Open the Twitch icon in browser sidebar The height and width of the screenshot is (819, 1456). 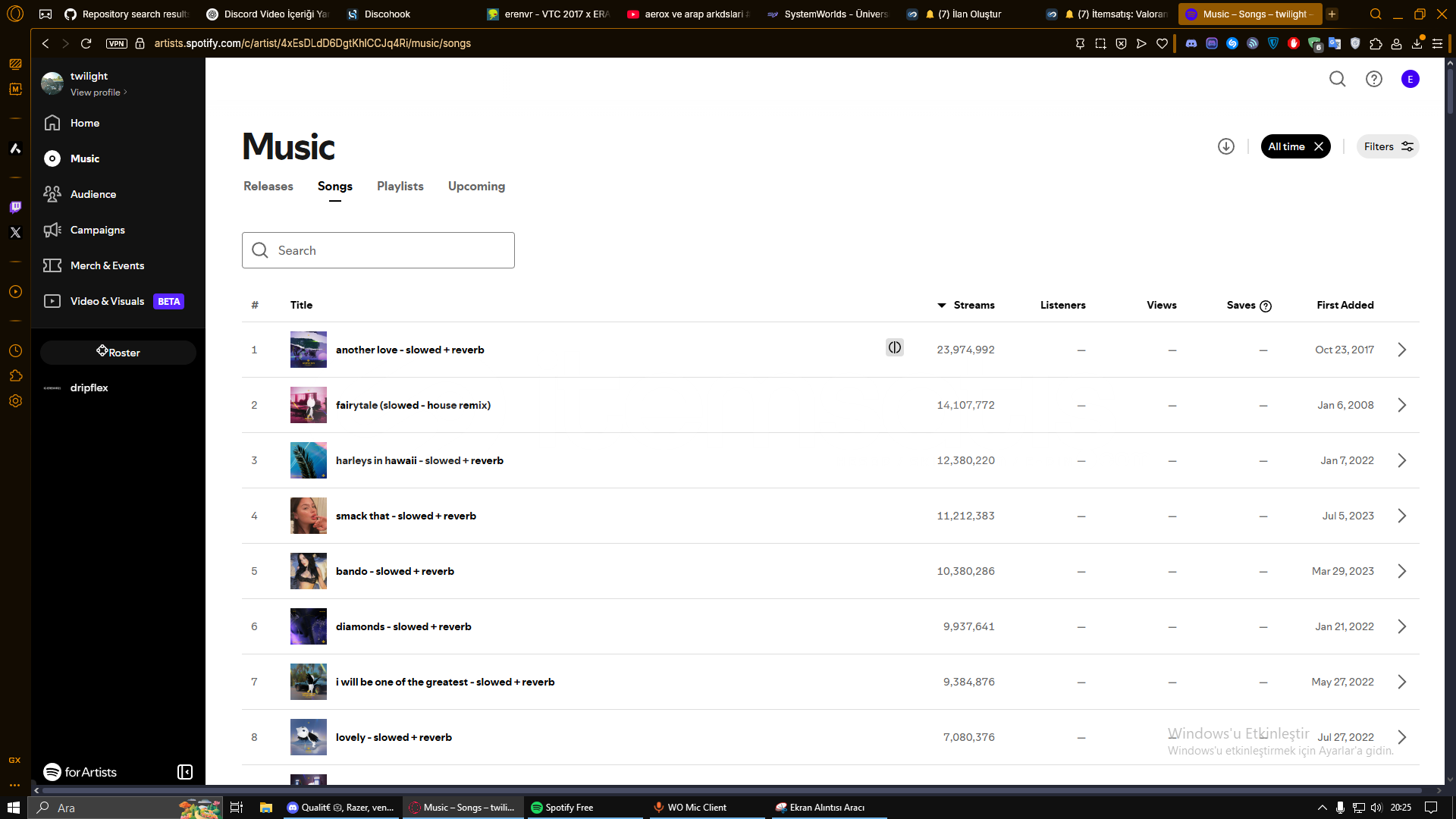click(15, 207)
